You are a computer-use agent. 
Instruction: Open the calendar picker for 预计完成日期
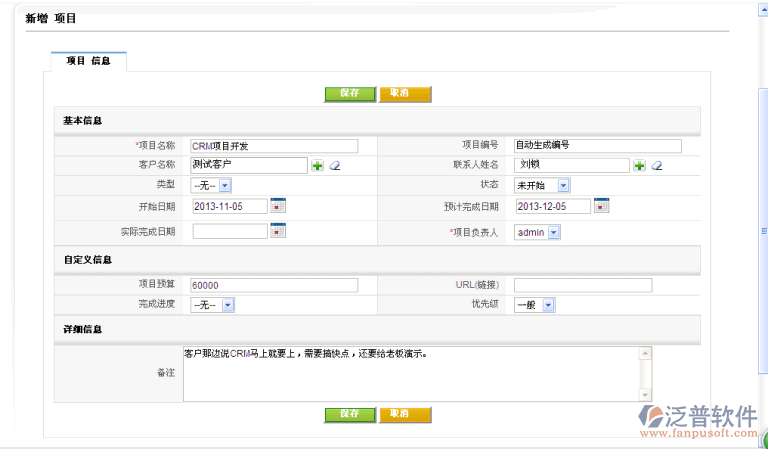coord(601,206)
